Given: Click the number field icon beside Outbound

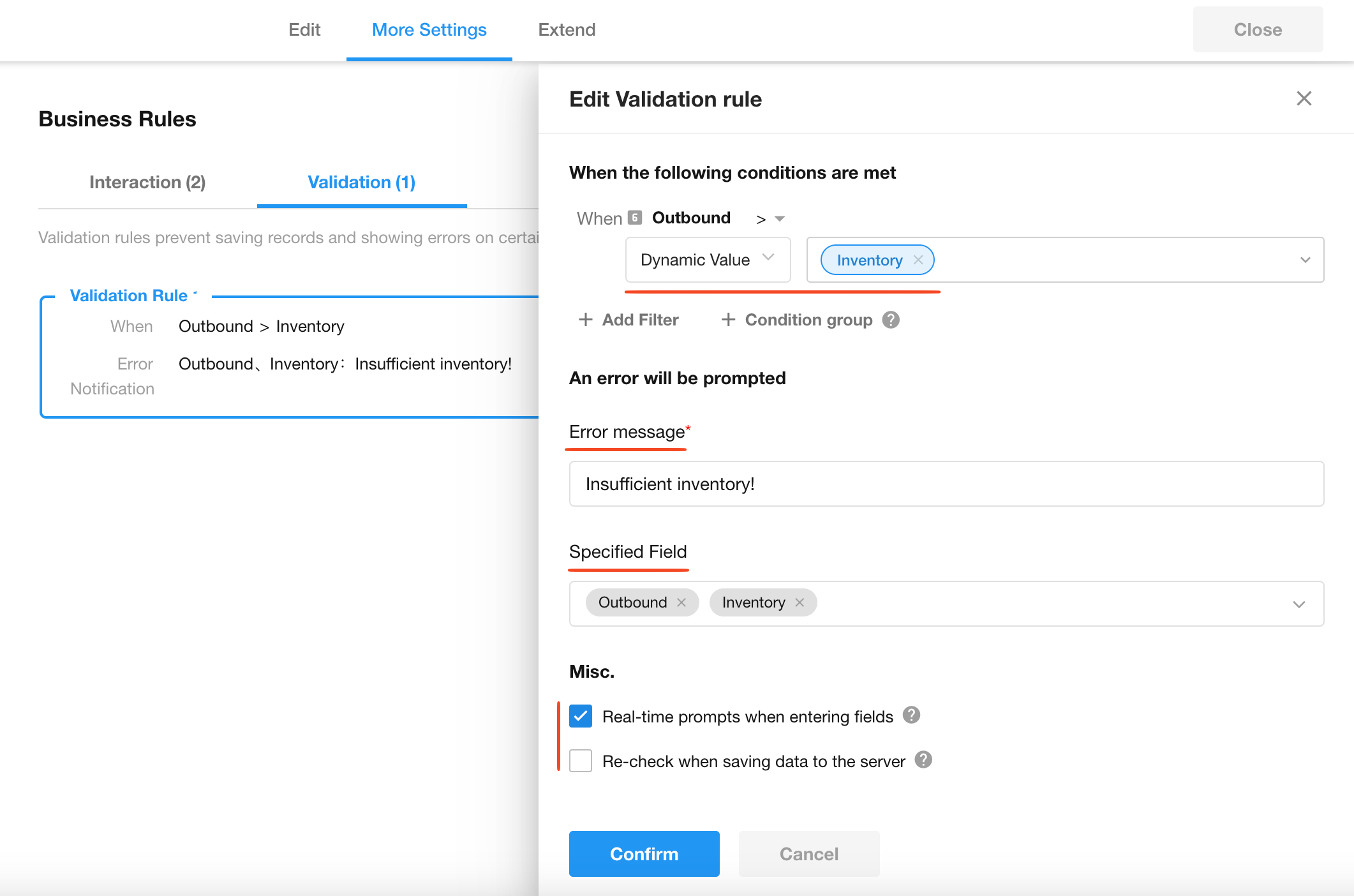Looking at the screenshot, I should click(634, 218).
